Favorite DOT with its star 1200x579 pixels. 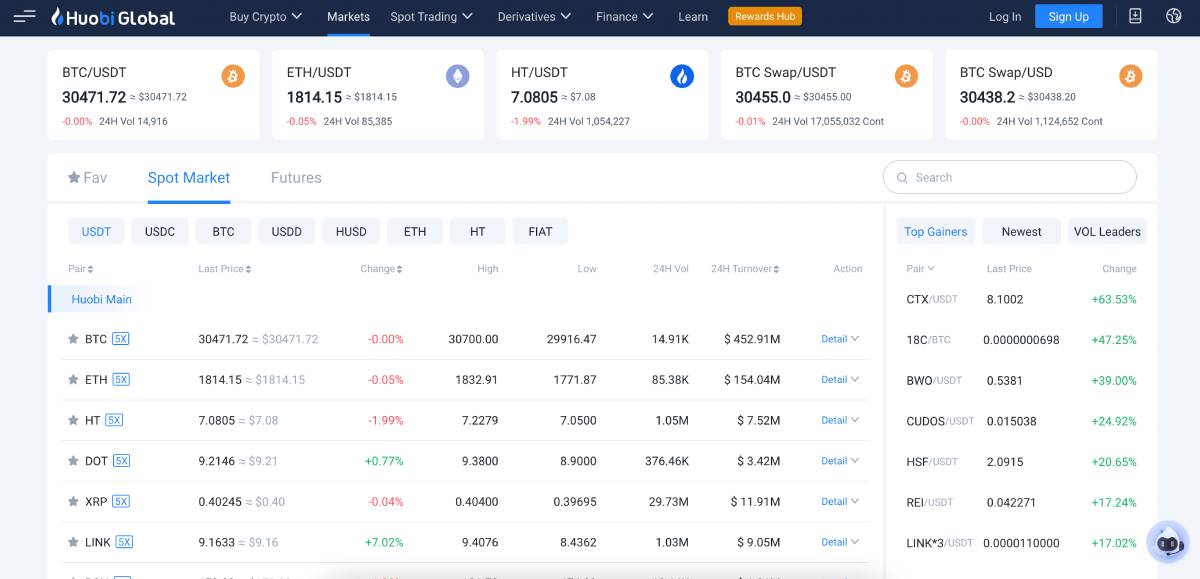(73, 461)
